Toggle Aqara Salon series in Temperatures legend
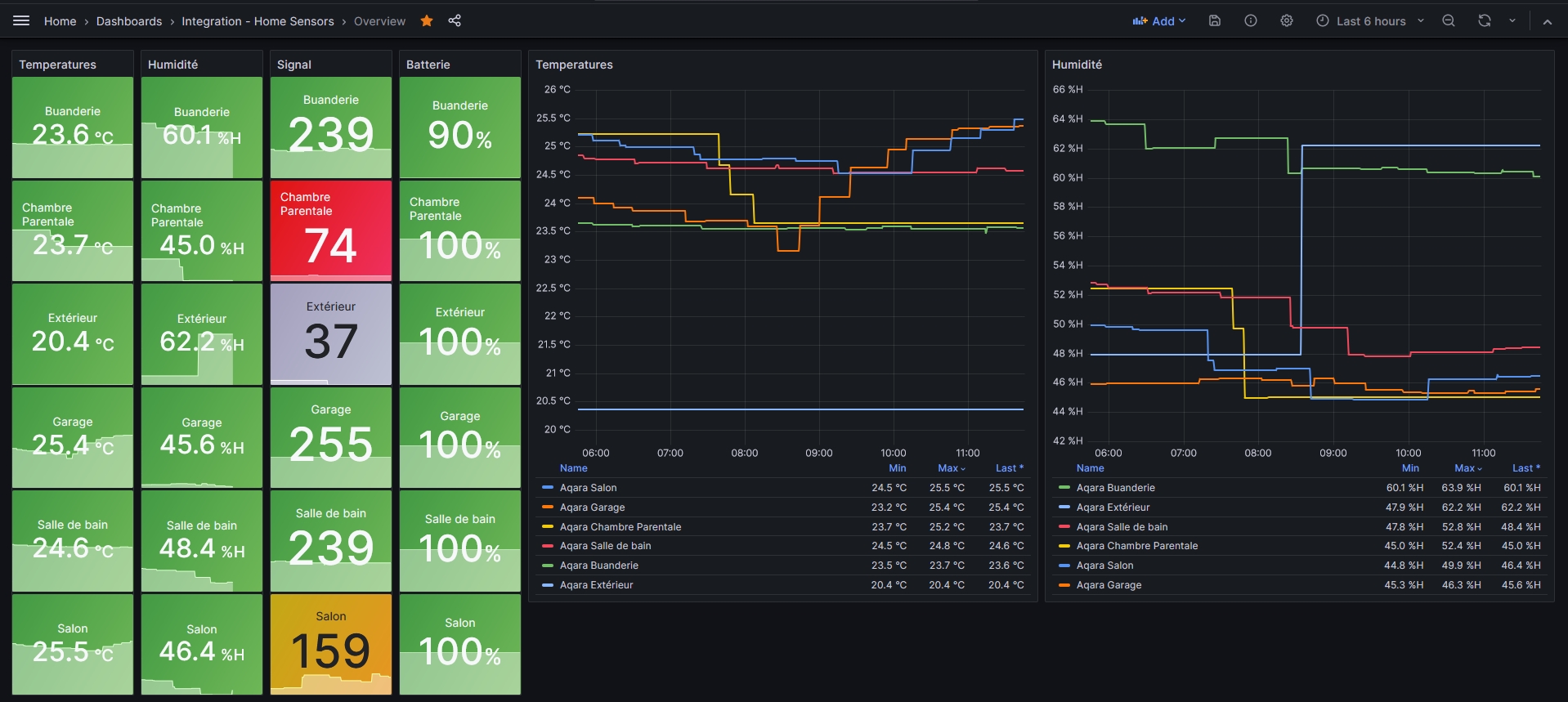This screenshot has width=1568, height=702. pos(588,488)
